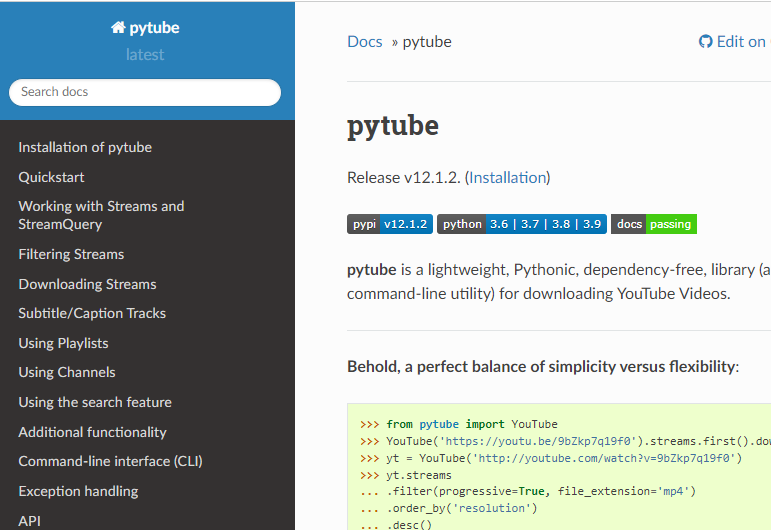Click the docs passing badge
This screenshot has height=530, width=771.
pyautogui.click(x=654, y=224)
